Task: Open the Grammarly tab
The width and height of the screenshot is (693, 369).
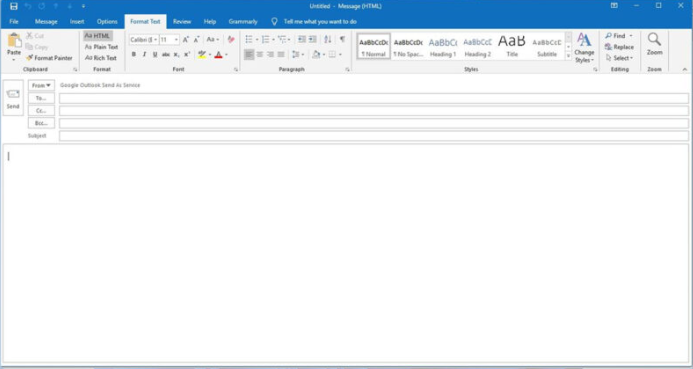Action: (243, 21)
